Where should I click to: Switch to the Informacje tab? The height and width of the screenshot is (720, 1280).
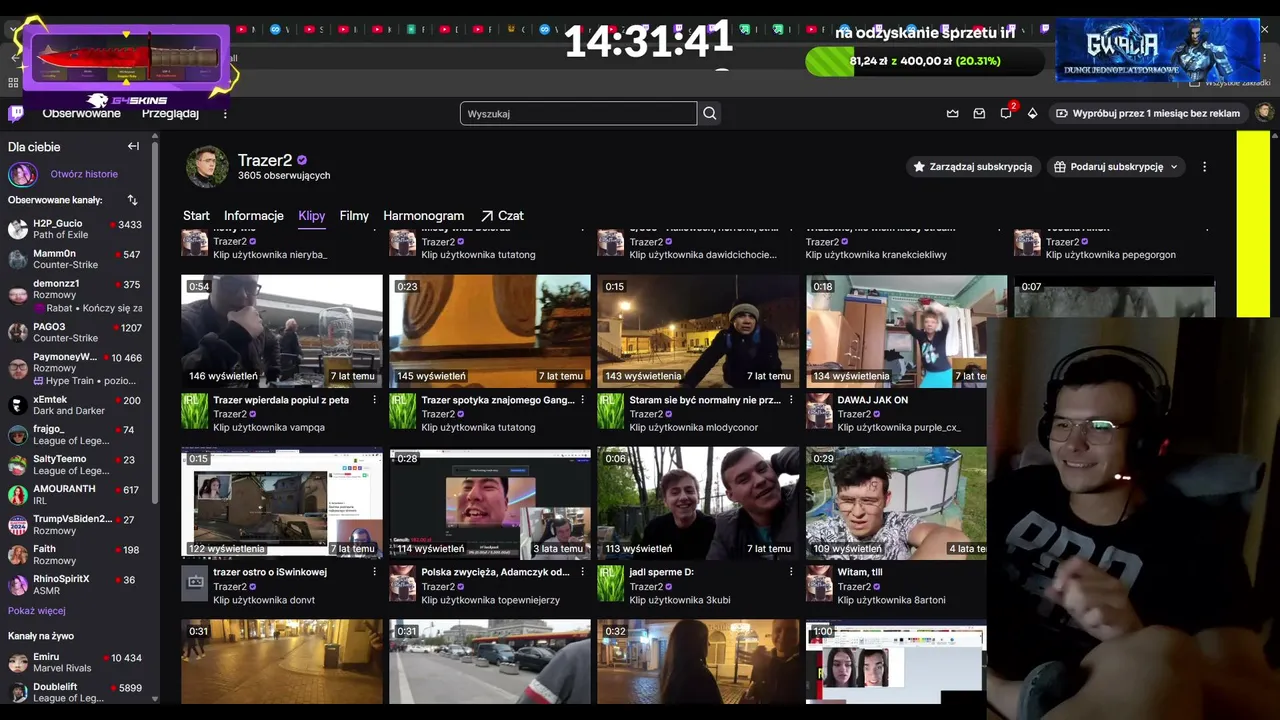254,216
